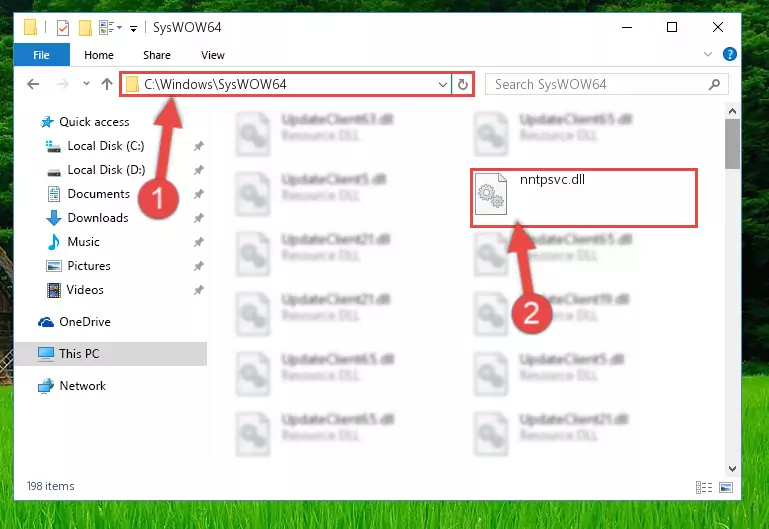Expand the ribbon with the chevron
This screenshot has width=769, height=529.
click(x=708, y=54)
